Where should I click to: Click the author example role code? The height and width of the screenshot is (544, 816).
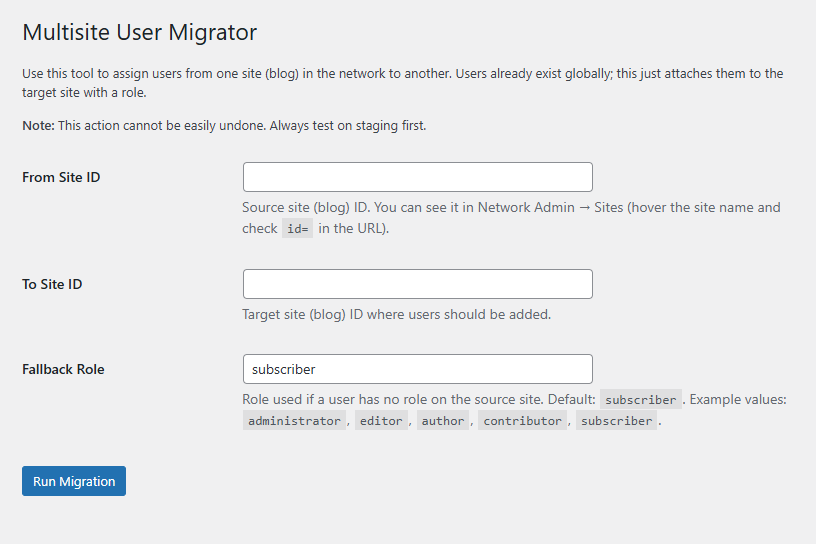[x=443, y=421]
